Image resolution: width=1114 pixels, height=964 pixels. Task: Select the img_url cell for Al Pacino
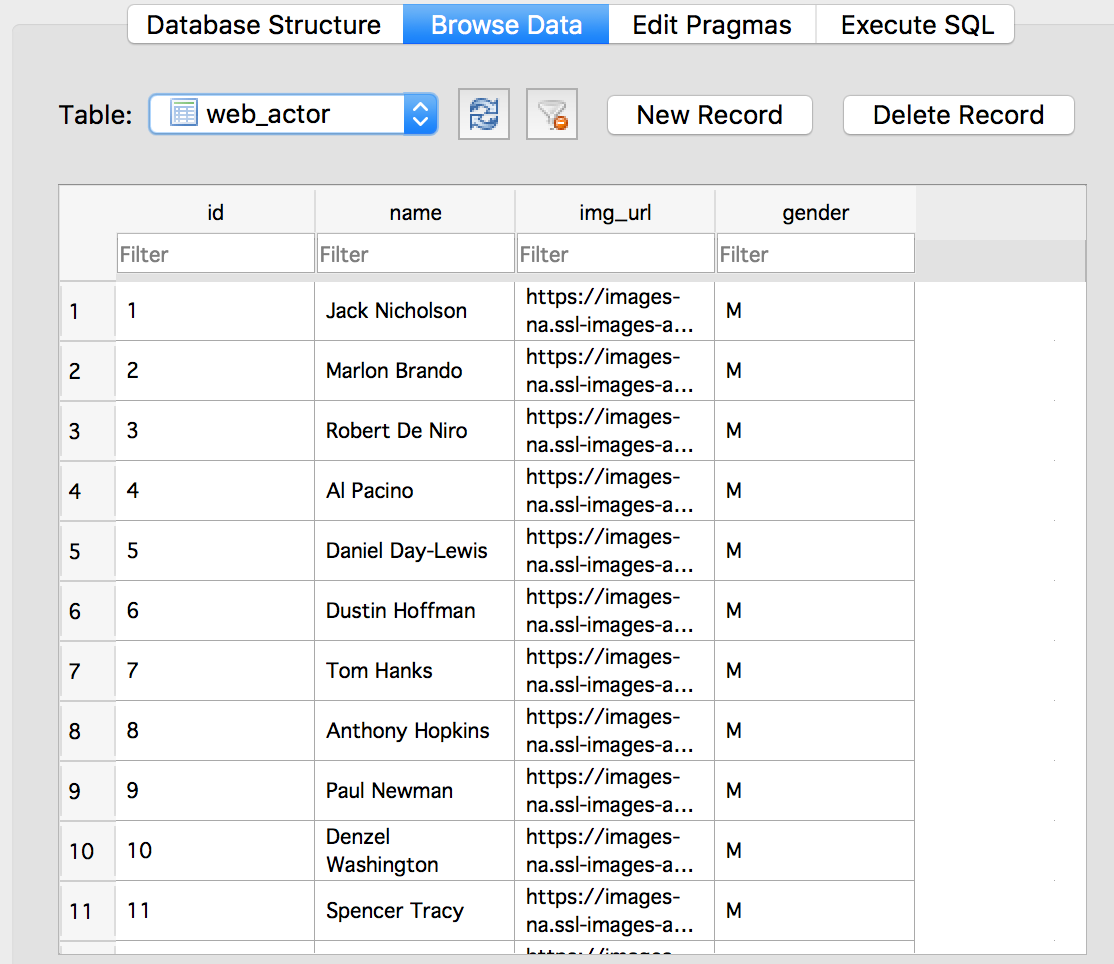click(615, 491)
